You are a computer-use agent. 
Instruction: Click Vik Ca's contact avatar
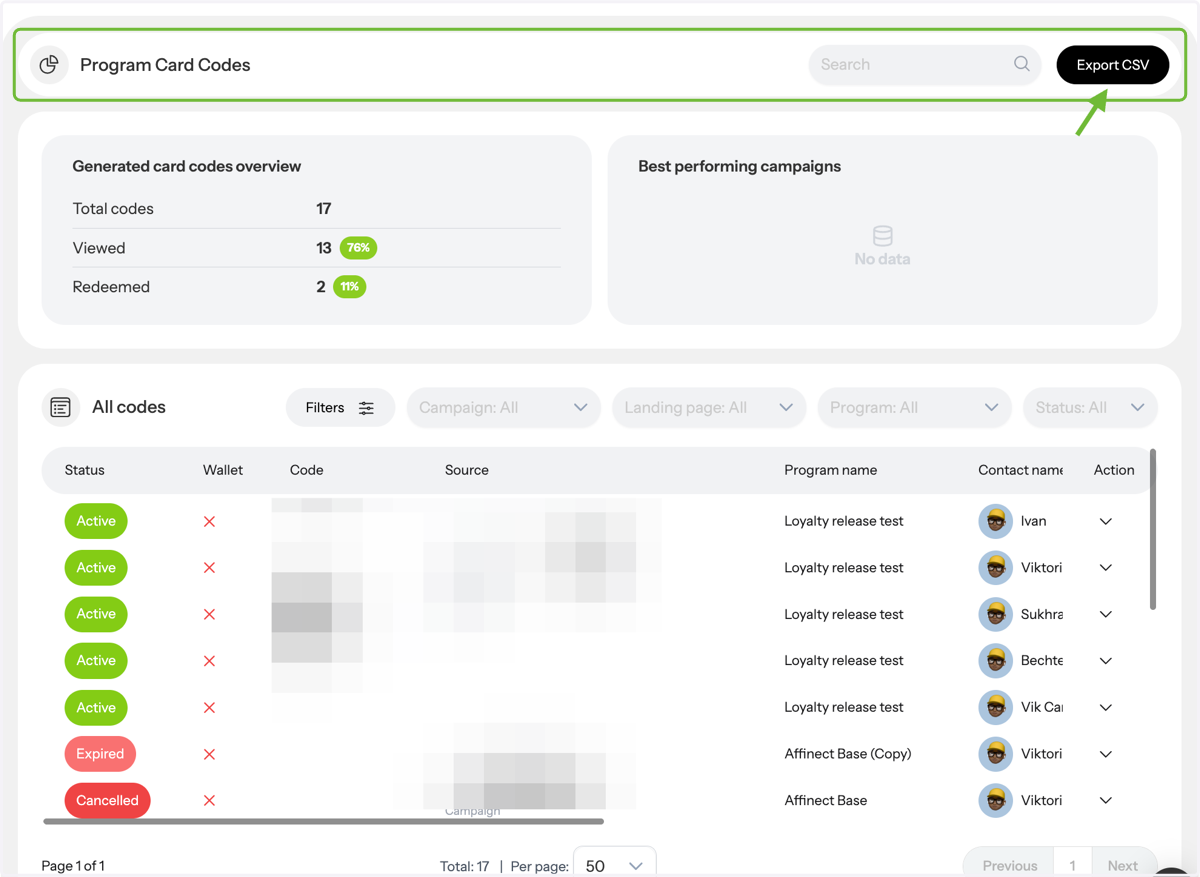[x=995, y=707]
